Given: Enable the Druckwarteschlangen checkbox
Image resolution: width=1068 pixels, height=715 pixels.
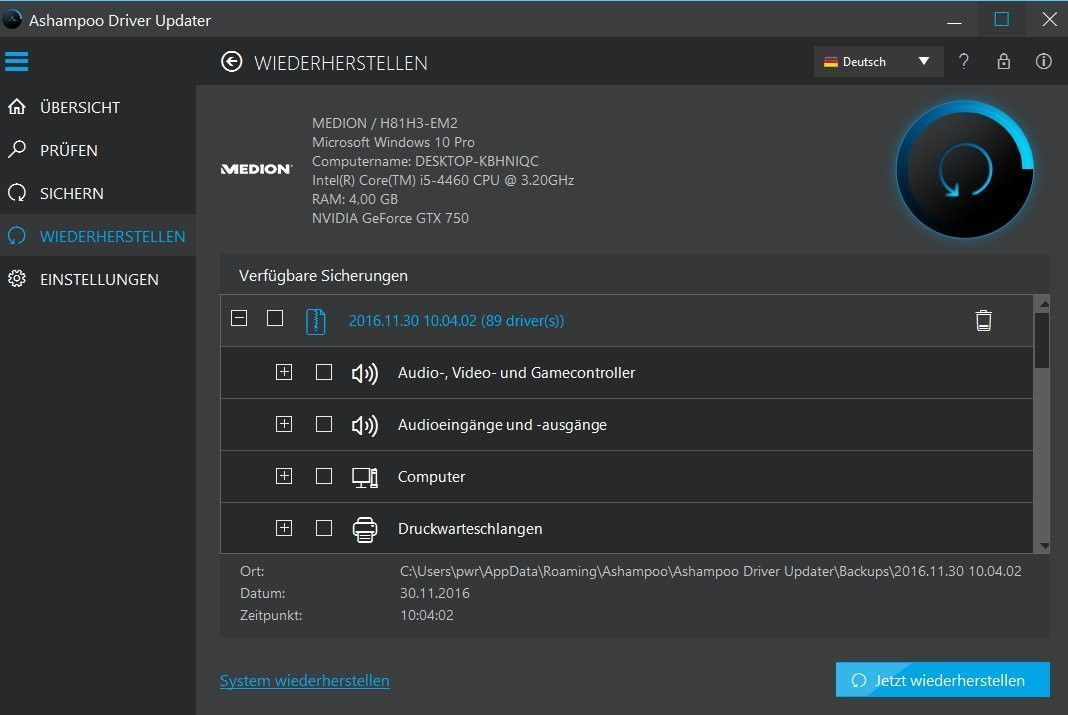Looking at the screenshot, I should click(324, 528).
